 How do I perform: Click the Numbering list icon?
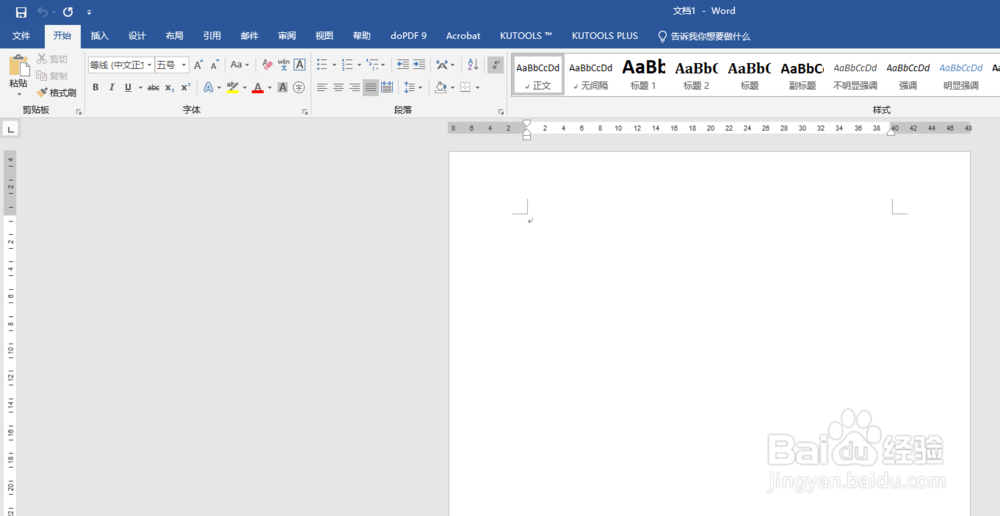point(348,64)
